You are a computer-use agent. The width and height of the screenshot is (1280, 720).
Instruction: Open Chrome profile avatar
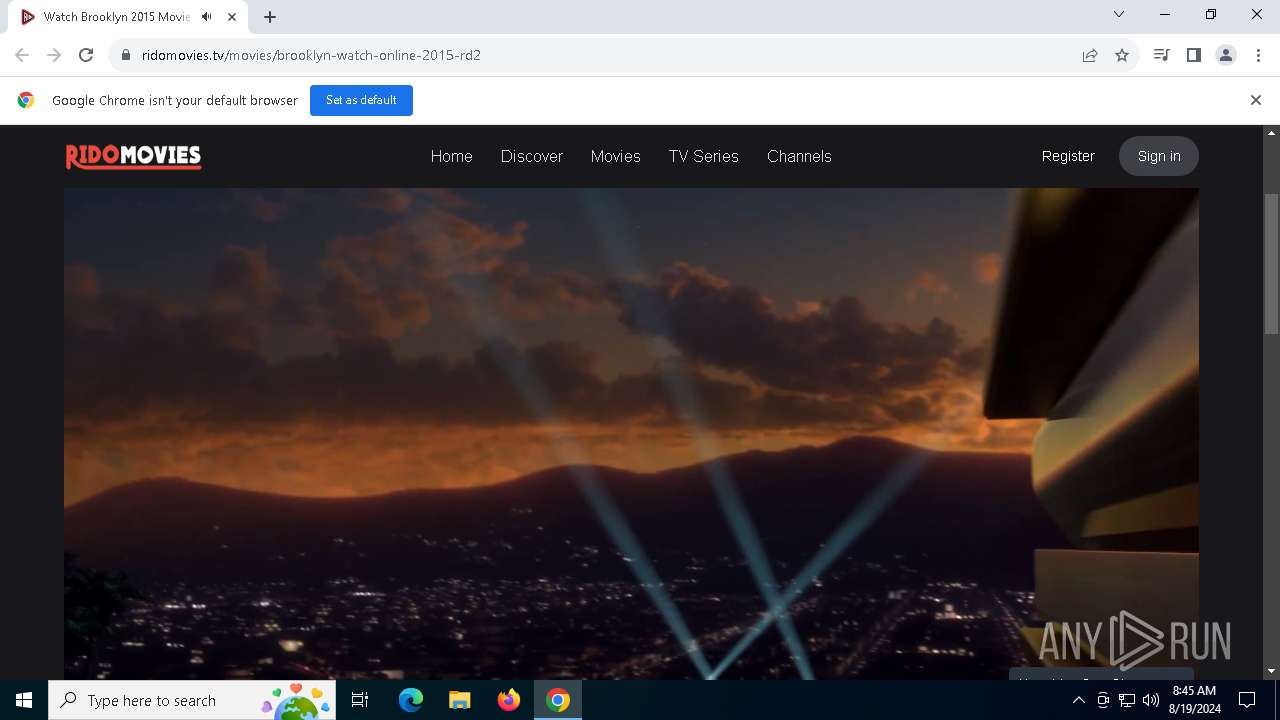[x=1226, y=55]
